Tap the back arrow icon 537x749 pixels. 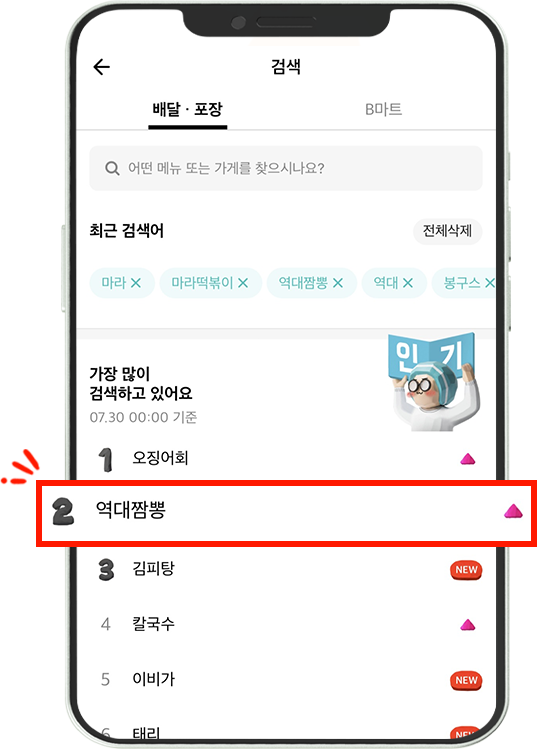tap(102, 67)
